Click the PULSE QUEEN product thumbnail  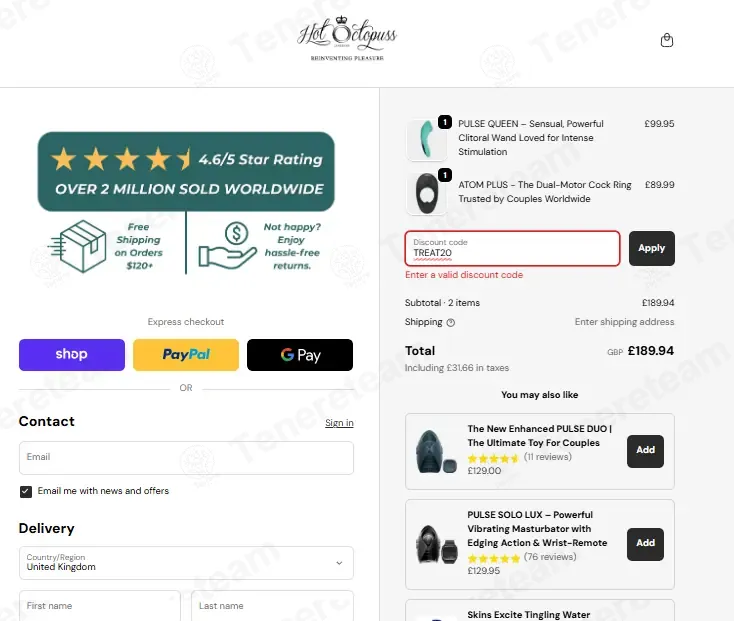(426, 139)
